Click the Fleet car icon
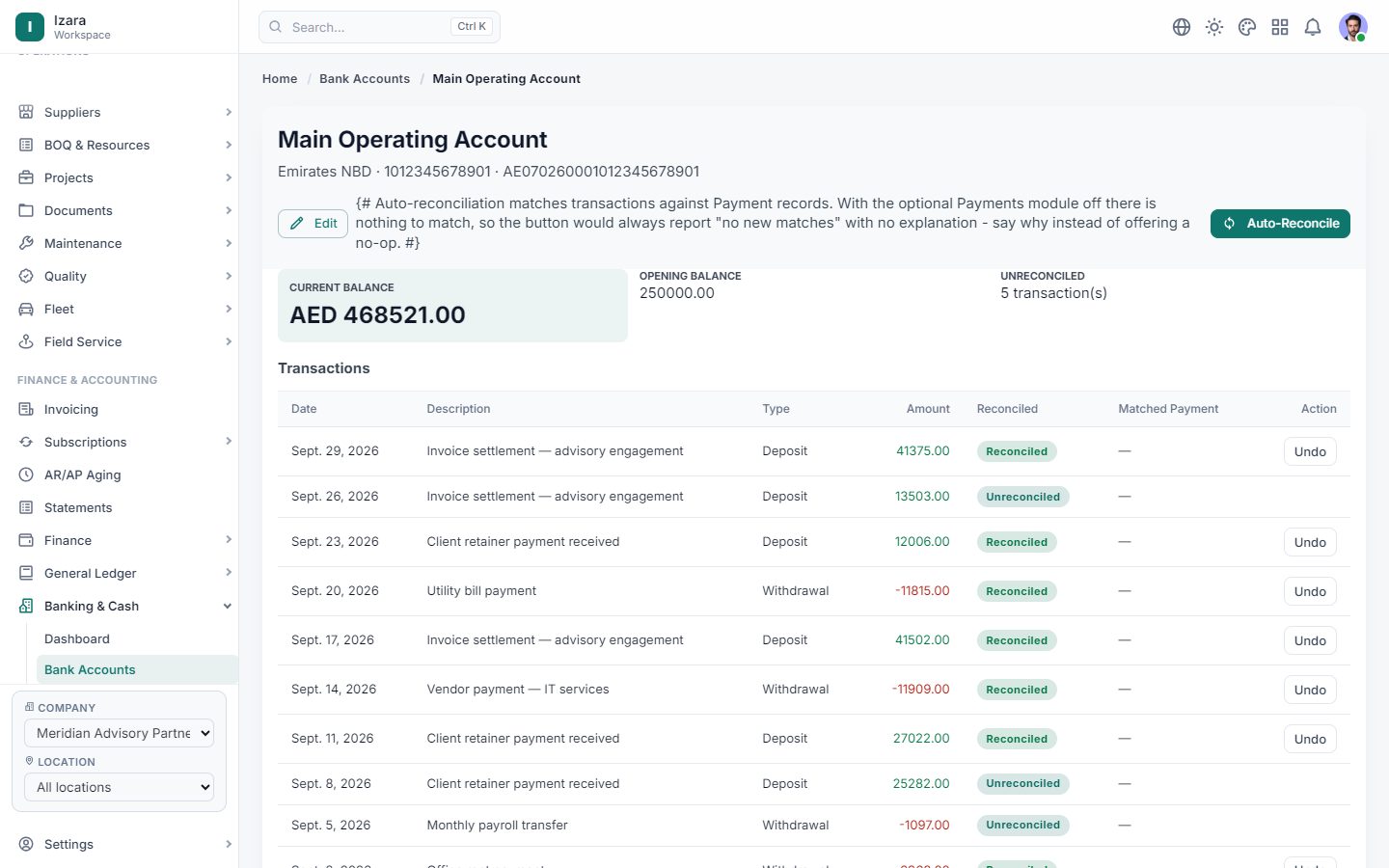Screen dimensions: 1389x868 (26, 309)
